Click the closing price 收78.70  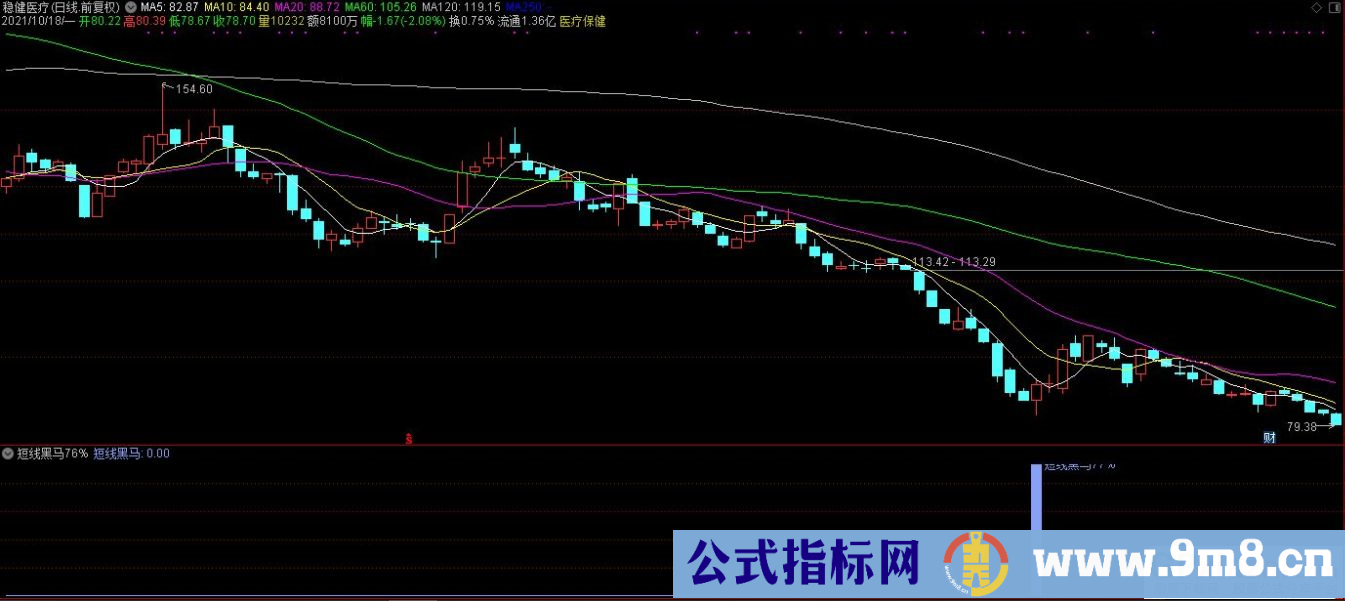point(234,21)
